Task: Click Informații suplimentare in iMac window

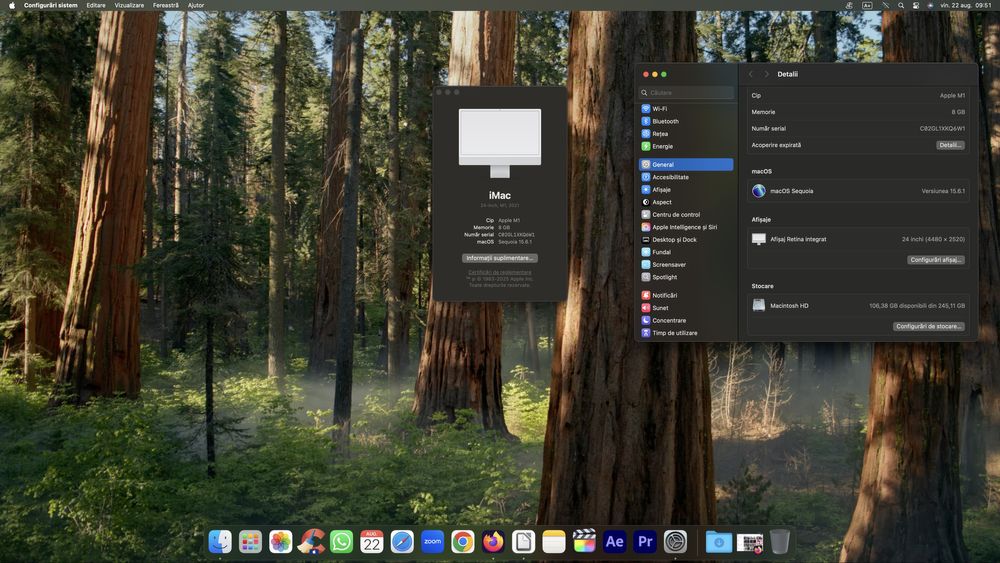Action: tap(499, 258)
